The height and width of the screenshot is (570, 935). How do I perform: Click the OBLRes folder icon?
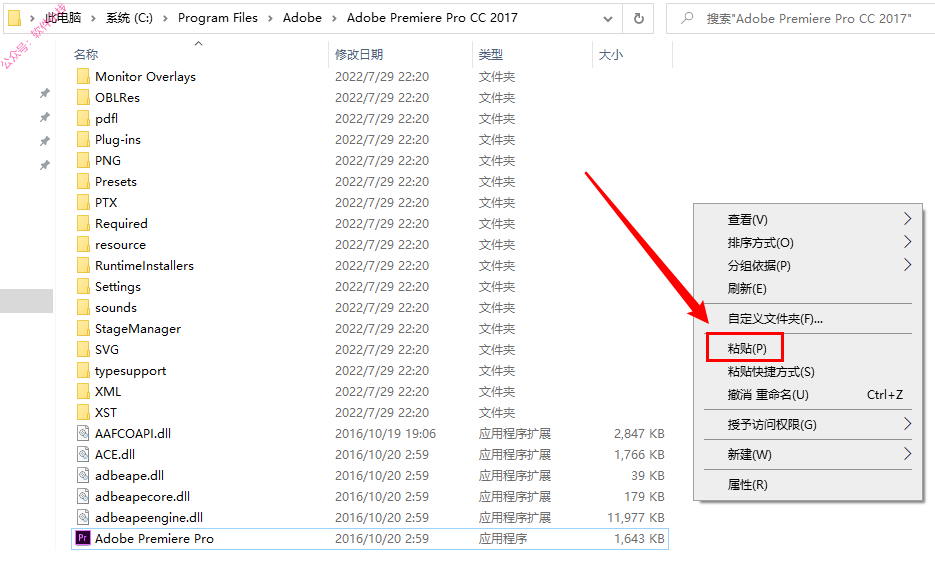[x=83, y=97]
